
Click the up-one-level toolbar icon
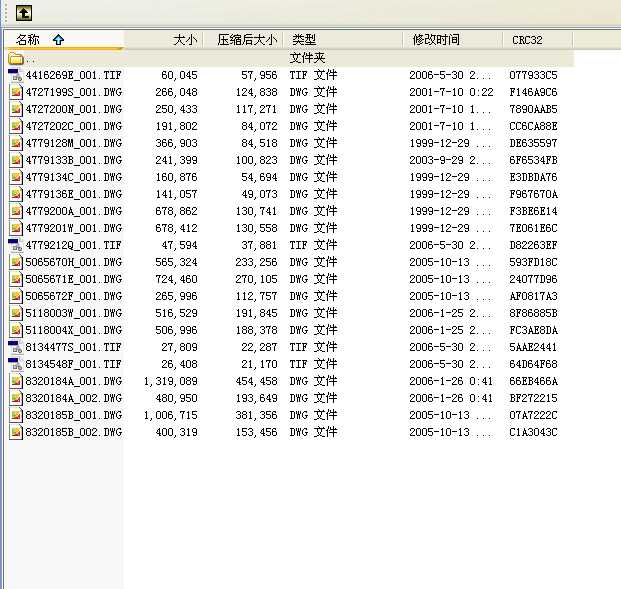point(24,13)
